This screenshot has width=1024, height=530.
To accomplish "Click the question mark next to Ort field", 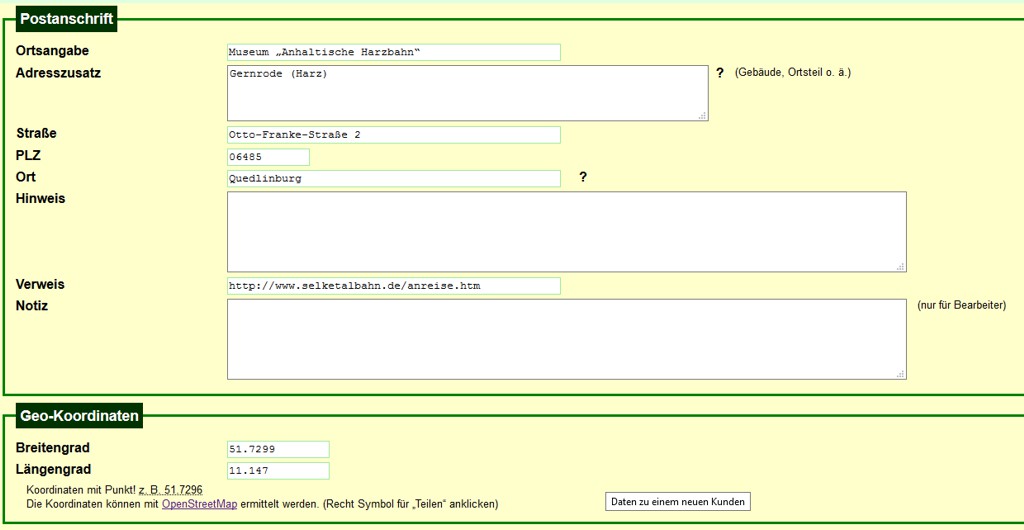I will (583, 177).
